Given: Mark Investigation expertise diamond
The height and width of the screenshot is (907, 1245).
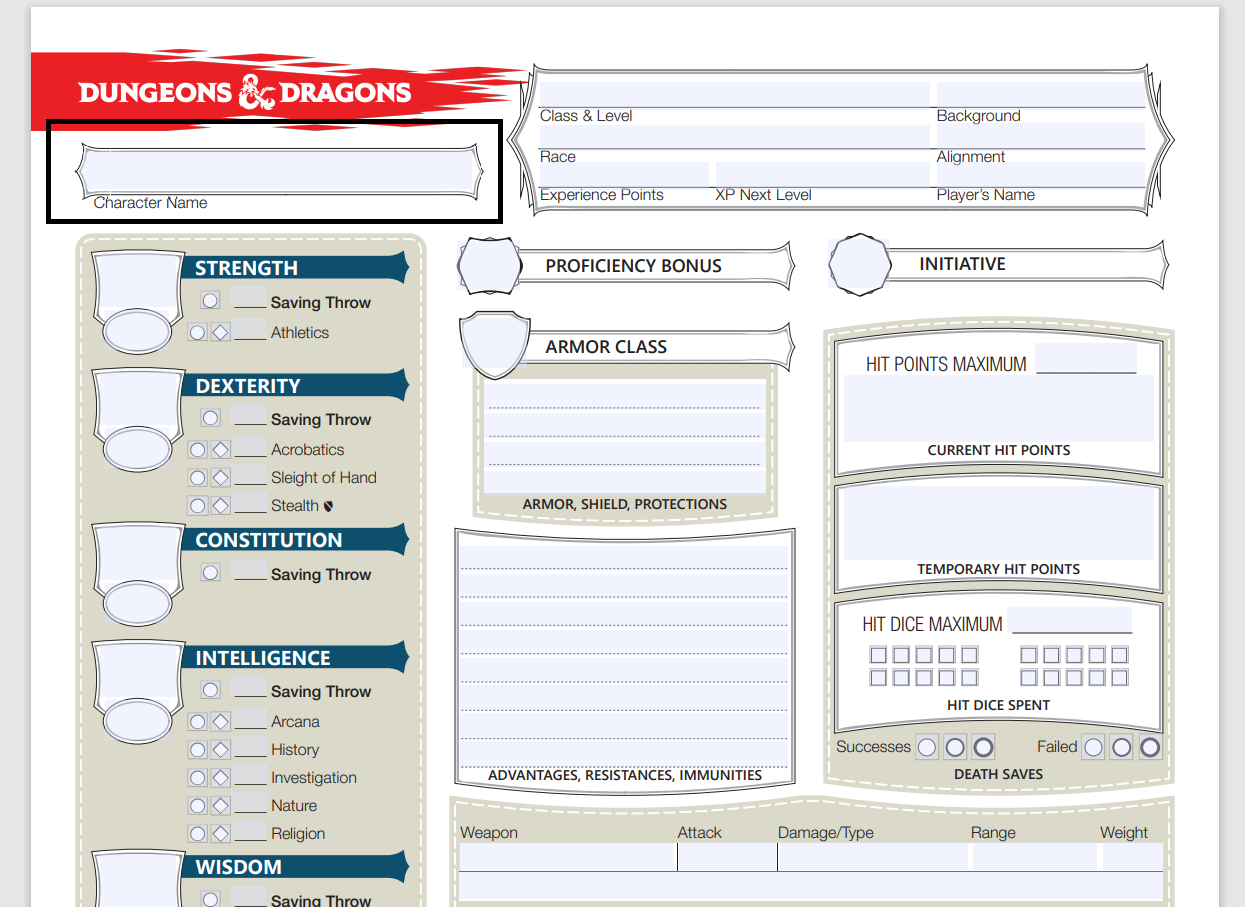Looking at the screenshot, I should tap(221, 778).
